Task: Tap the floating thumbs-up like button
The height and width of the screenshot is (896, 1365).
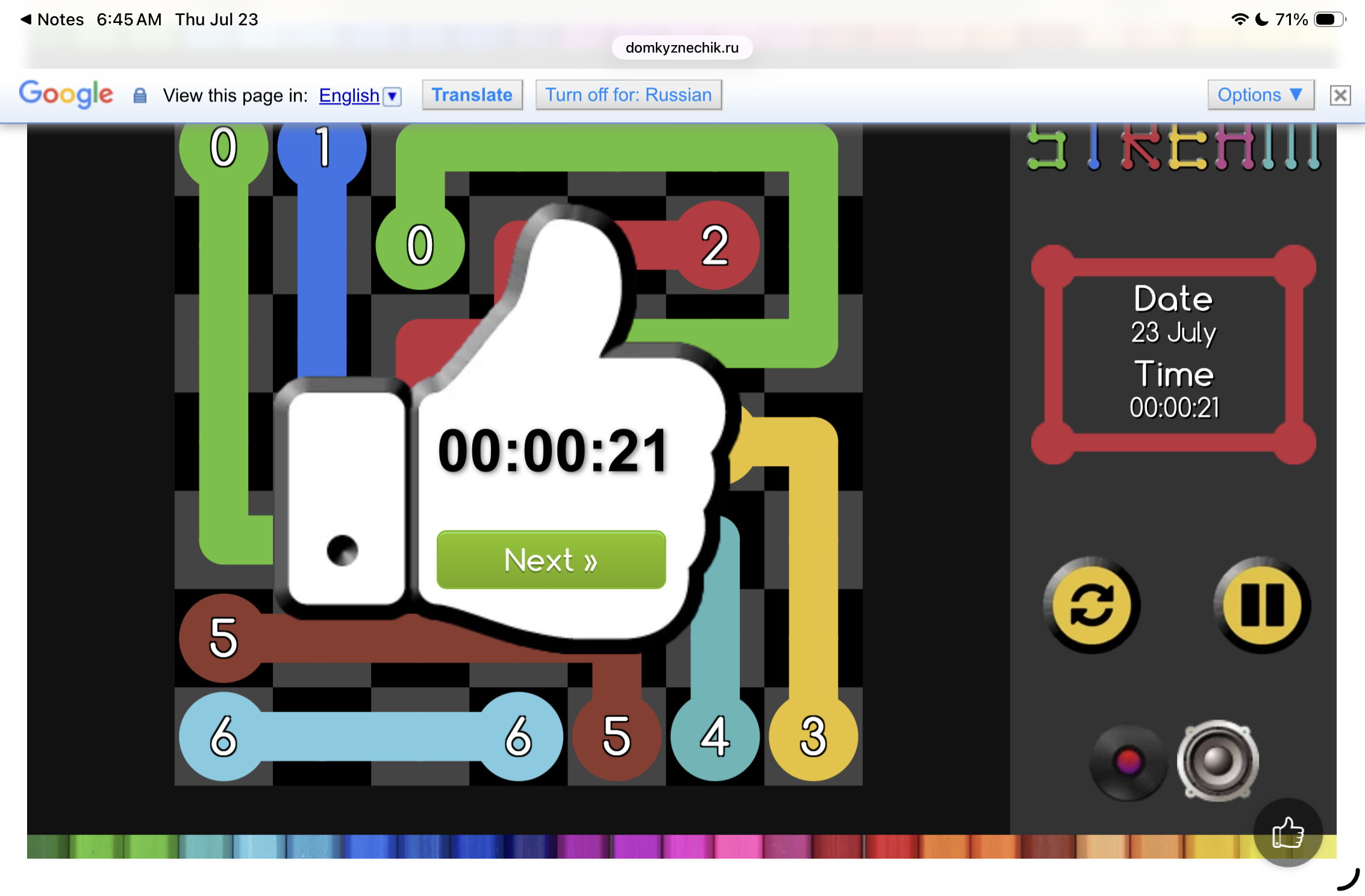Action: [1288, 833]
